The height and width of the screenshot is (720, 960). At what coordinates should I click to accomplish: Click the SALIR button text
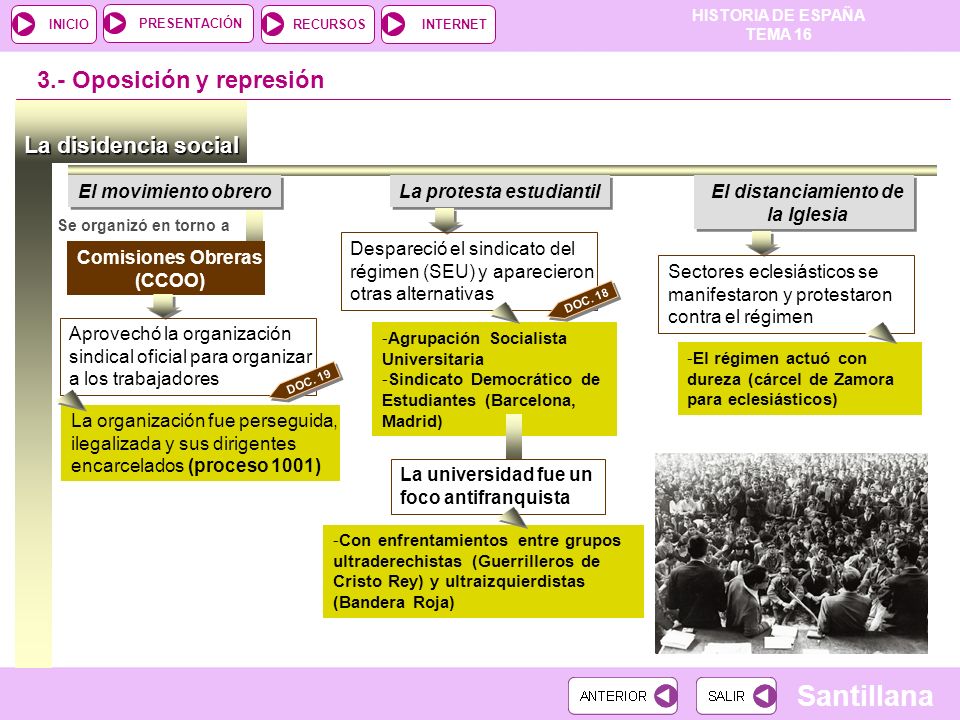[726, 696]
